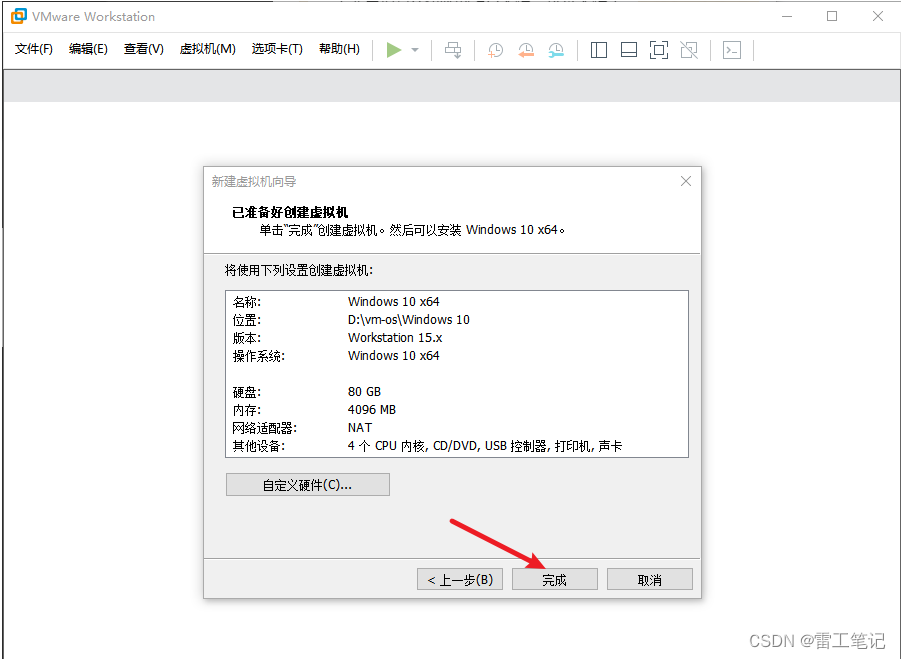Revert to snapshot toolbar icon
The image size is (901, 659).
(525, 50)
